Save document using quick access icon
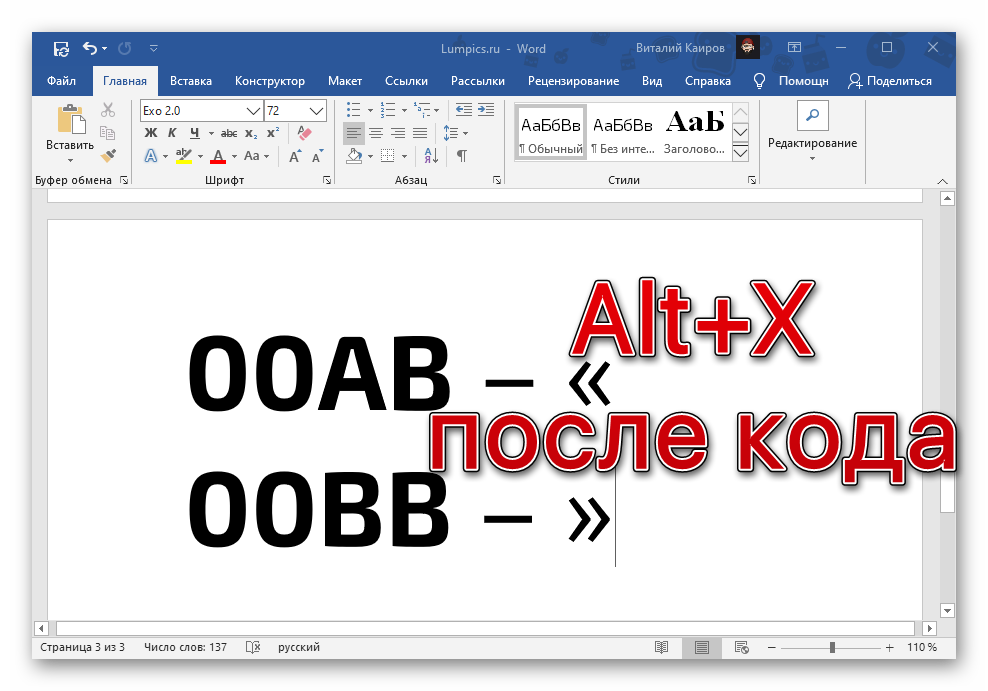This screenshot has width=988, height=691. click(x=61, y=48)
